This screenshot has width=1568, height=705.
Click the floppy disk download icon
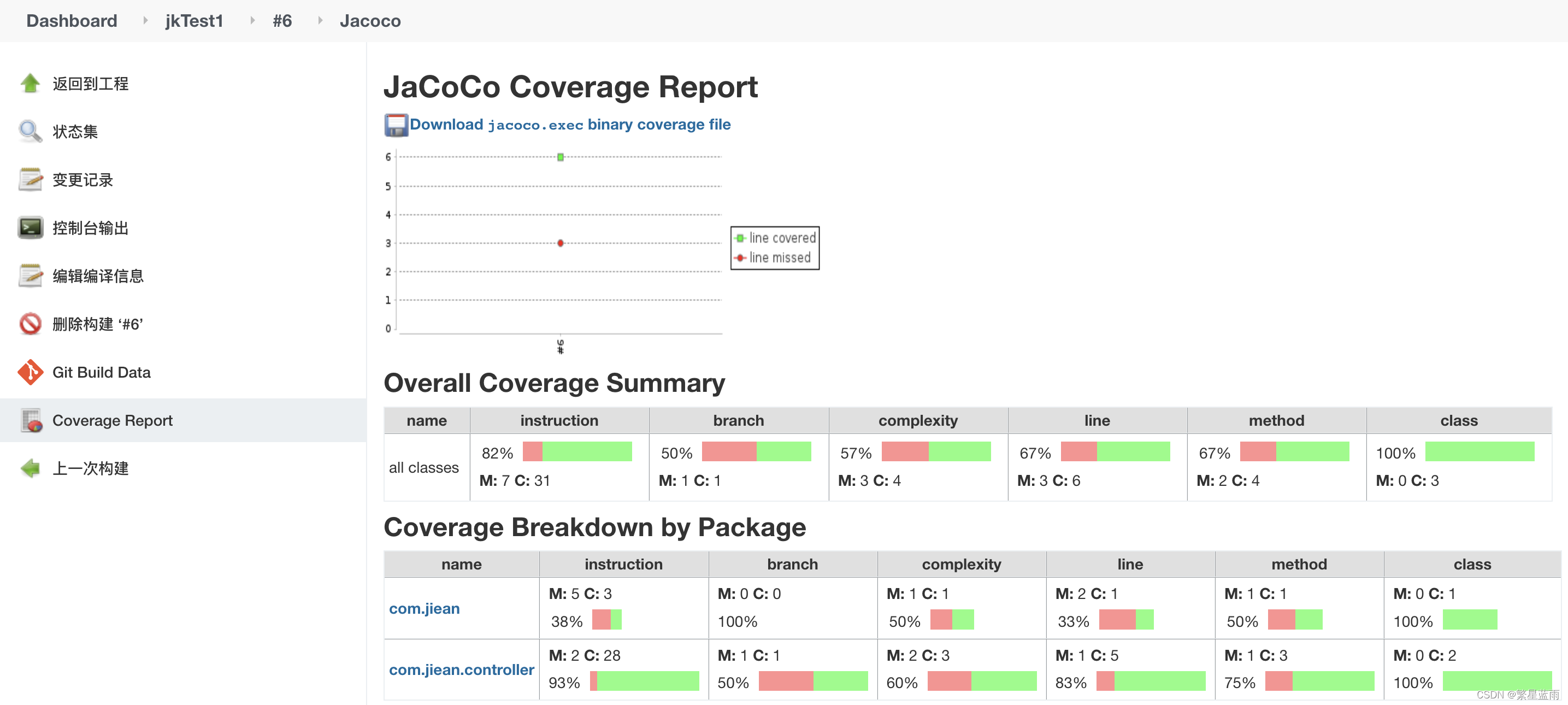pyautogui.click(x=396, y=125)
